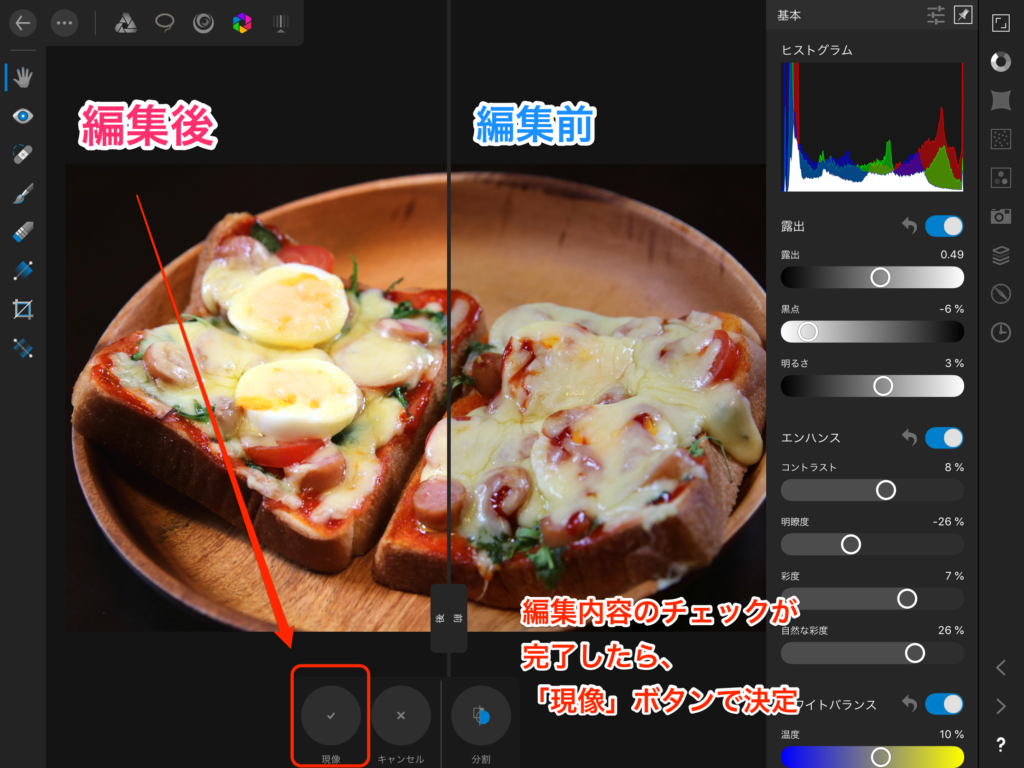1024x768 pixels.
Task: Open 基本 panel options sliders icon
Action: coord(936,15)
